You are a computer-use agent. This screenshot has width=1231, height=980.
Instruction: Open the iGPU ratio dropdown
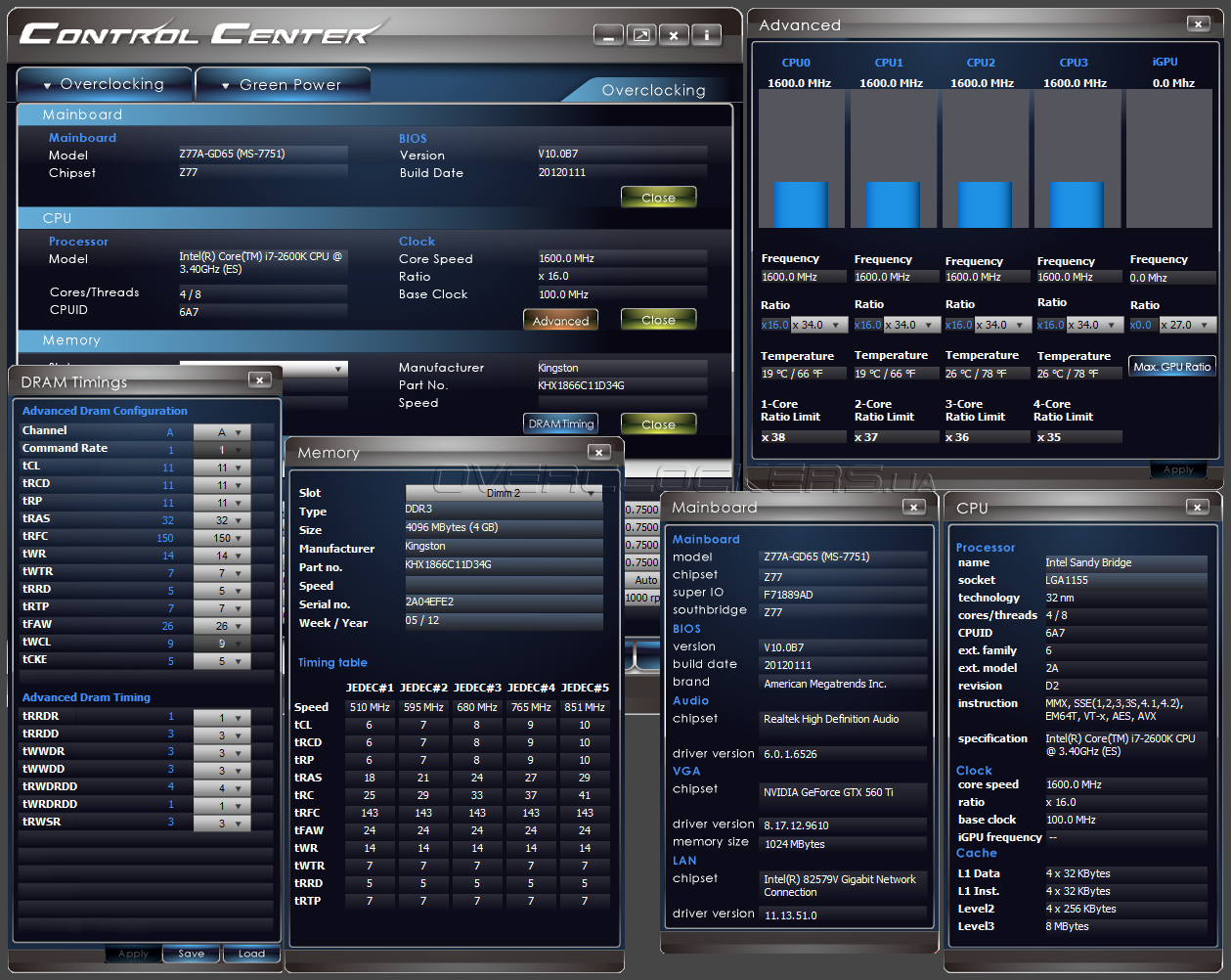(1187, 325)
